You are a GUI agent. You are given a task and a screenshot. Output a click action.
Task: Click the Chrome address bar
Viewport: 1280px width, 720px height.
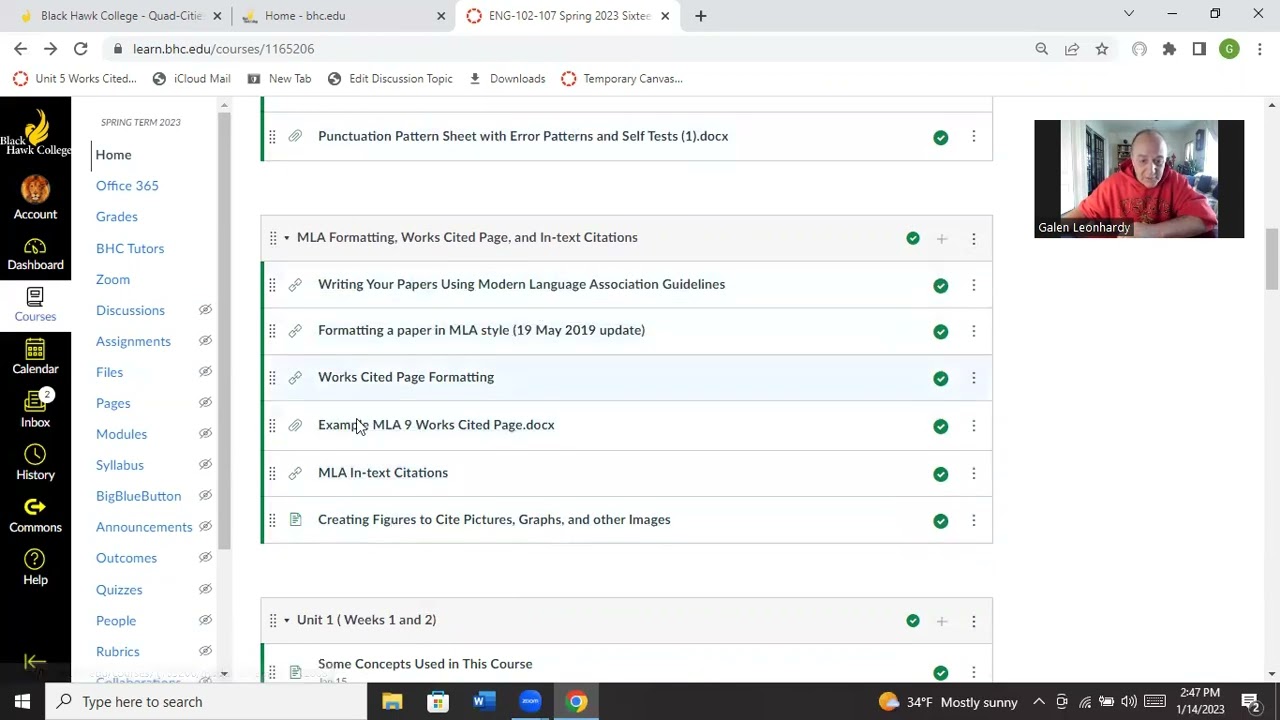[570, 48]
